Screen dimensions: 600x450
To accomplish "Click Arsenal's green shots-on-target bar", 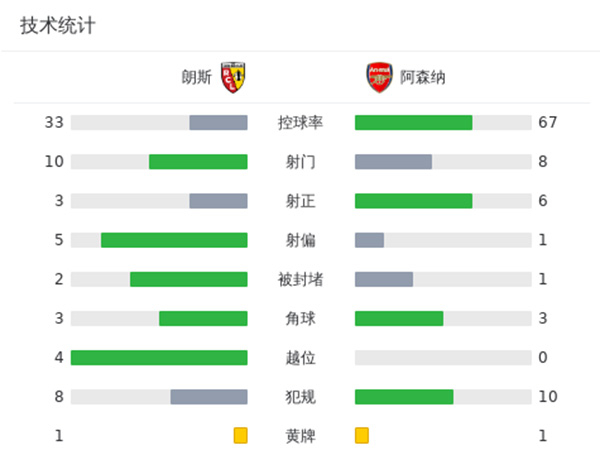I will [413, 201].
